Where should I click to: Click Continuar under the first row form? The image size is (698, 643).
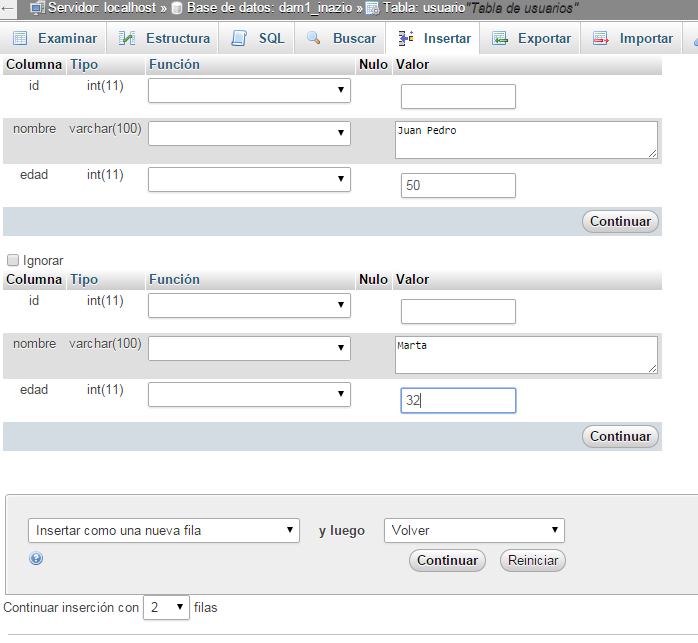620,221
